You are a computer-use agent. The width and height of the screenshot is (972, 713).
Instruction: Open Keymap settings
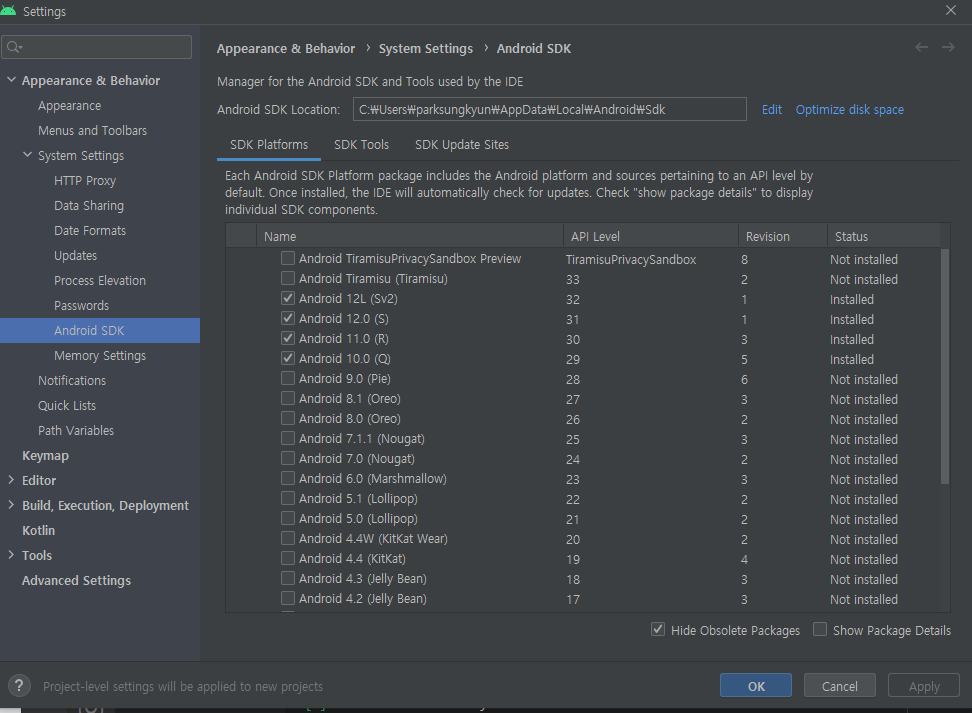45,456
